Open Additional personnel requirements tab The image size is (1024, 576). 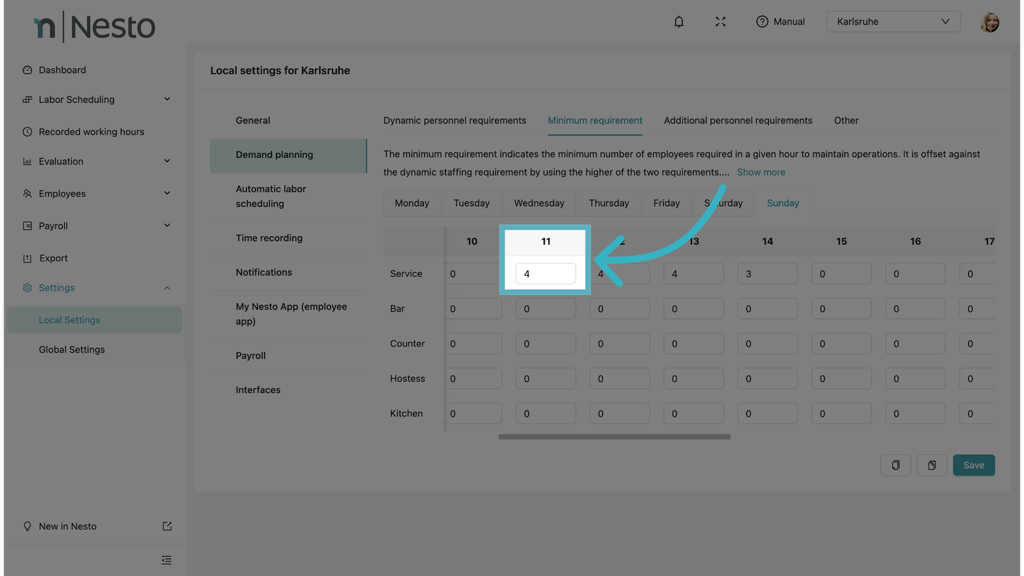tap(737, 120)
